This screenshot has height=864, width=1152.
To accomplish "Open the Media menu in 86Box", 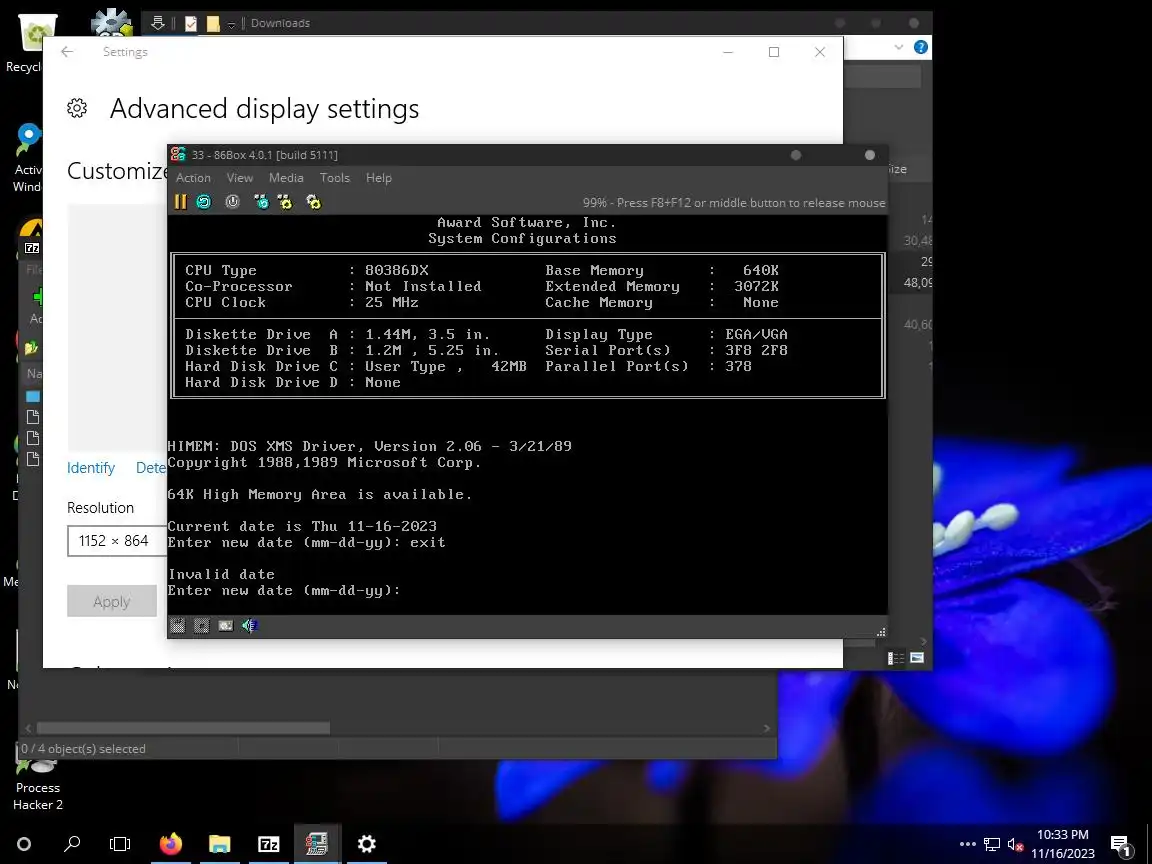I will coord(286,178).
